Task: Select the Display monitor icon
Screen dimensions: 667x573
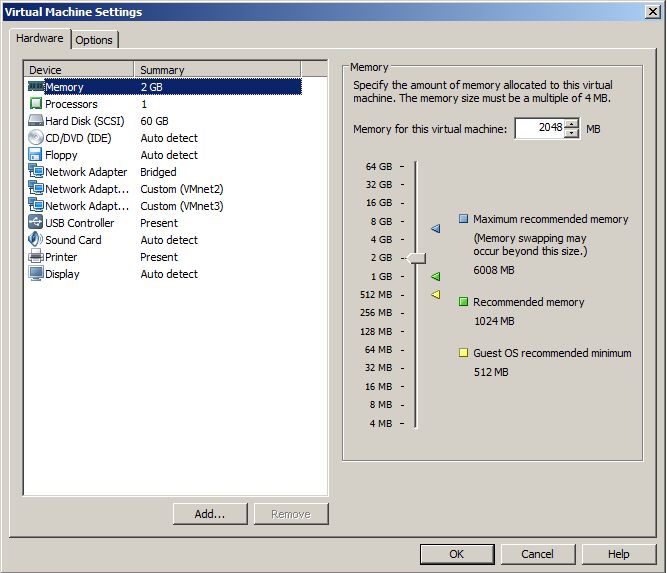Action: [36, 274]
